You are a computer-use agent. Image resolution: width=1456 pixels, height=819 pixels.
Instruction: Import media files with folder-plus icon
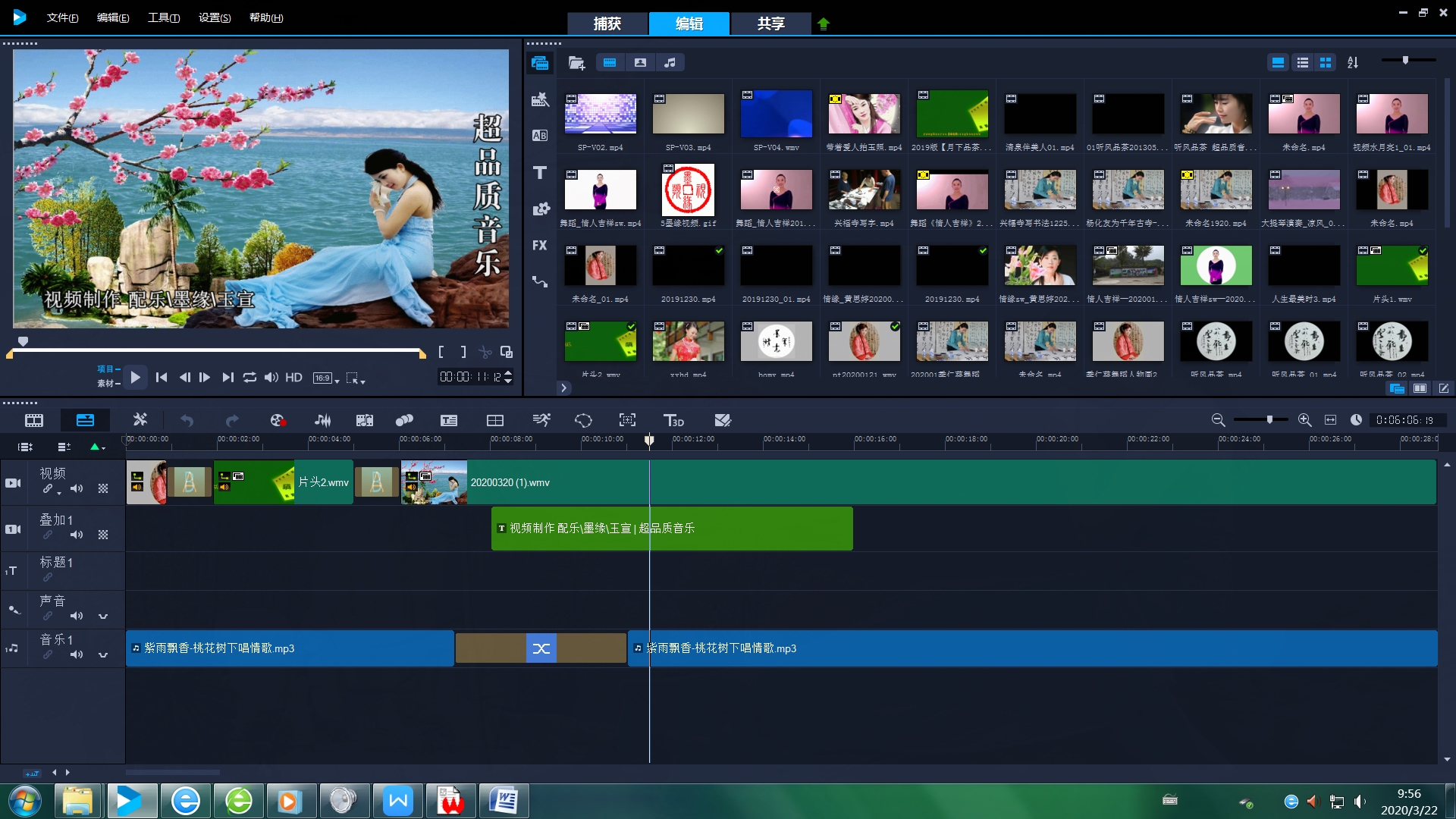point(577,63)
